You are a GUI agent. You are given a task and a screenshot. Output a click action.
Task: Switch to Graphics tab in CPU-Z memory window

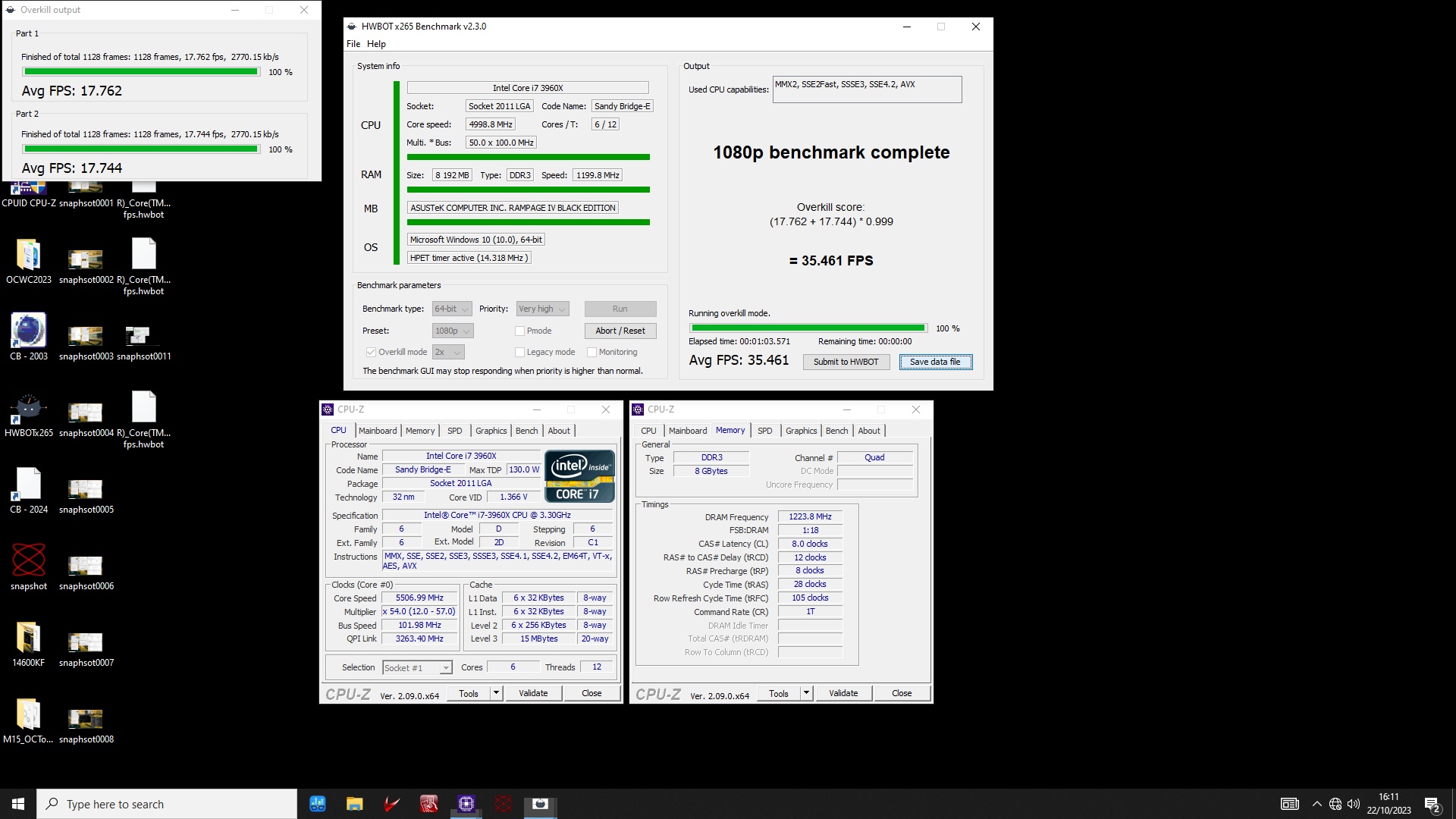tap(801, 431)
